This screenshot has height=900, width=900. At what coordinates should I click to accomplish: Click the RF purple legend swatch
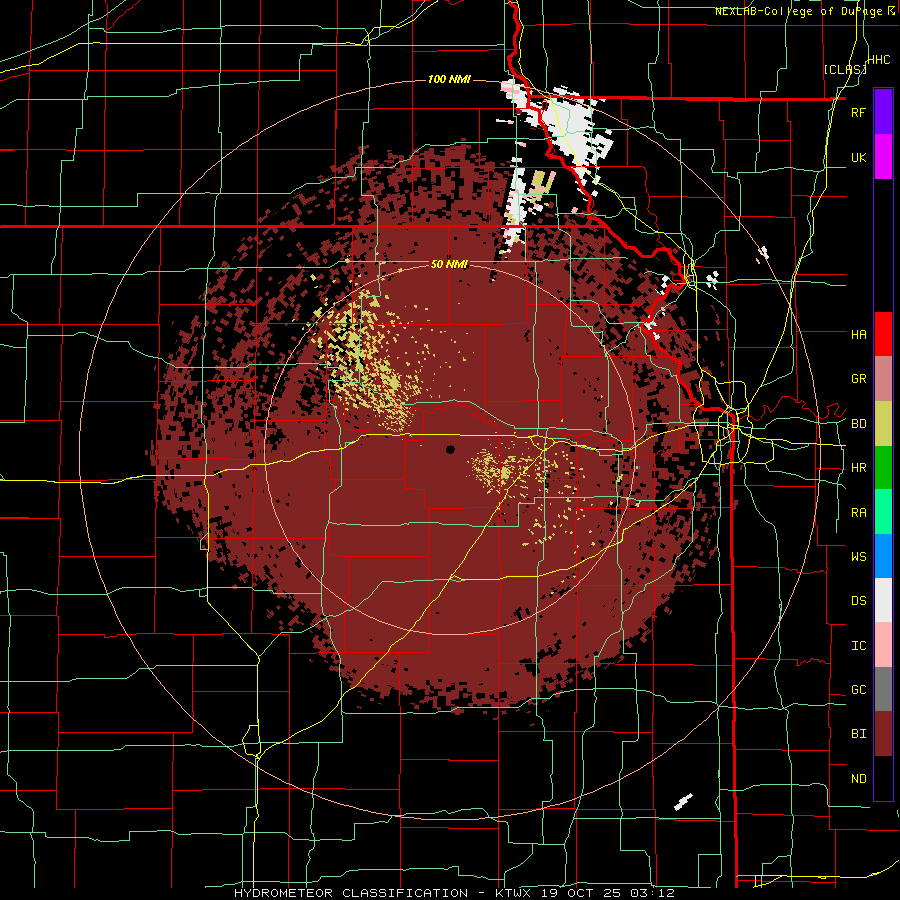coord(883,112)
